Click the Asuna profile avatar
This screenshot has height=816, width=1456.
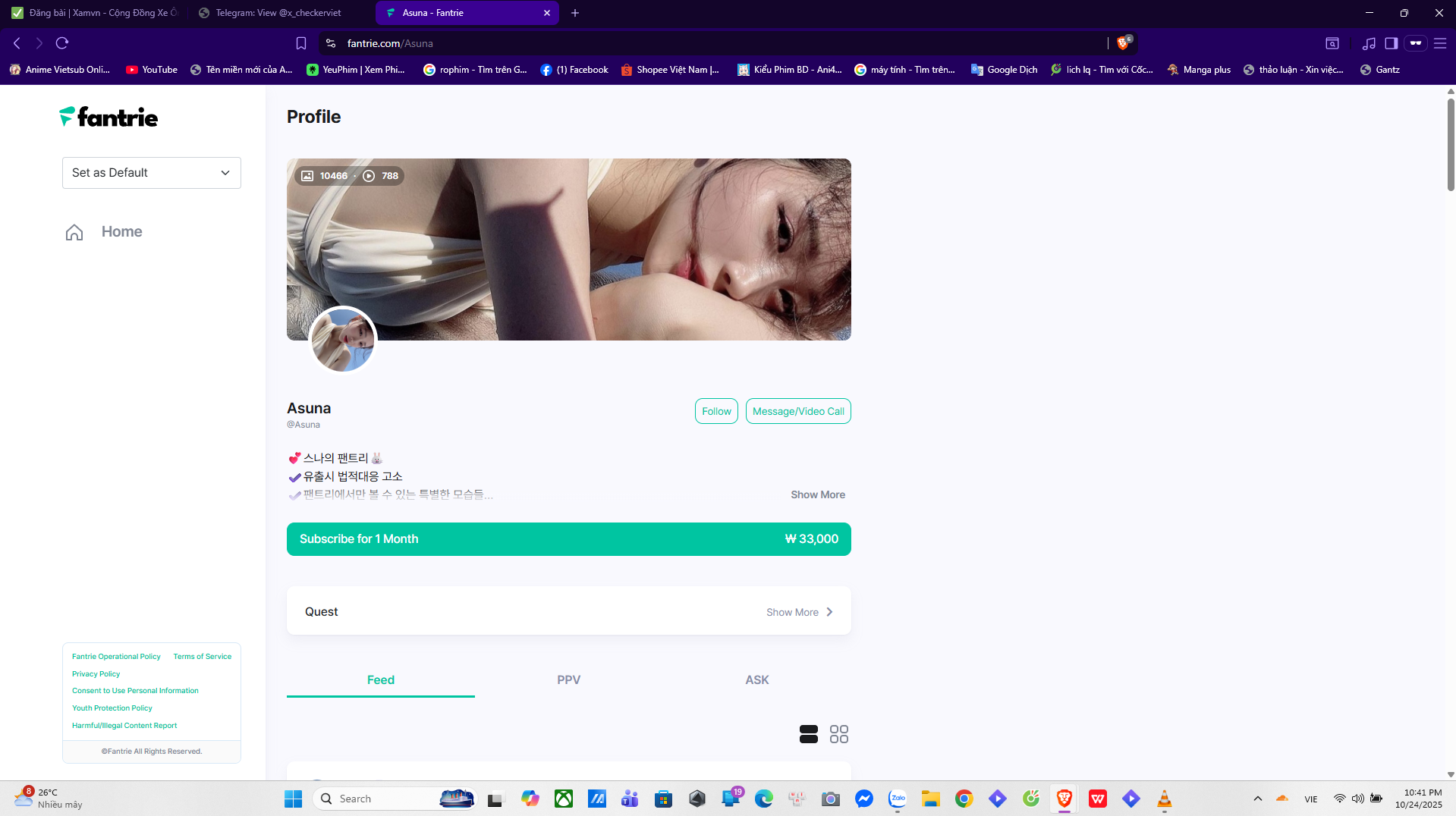click(343, 340)
